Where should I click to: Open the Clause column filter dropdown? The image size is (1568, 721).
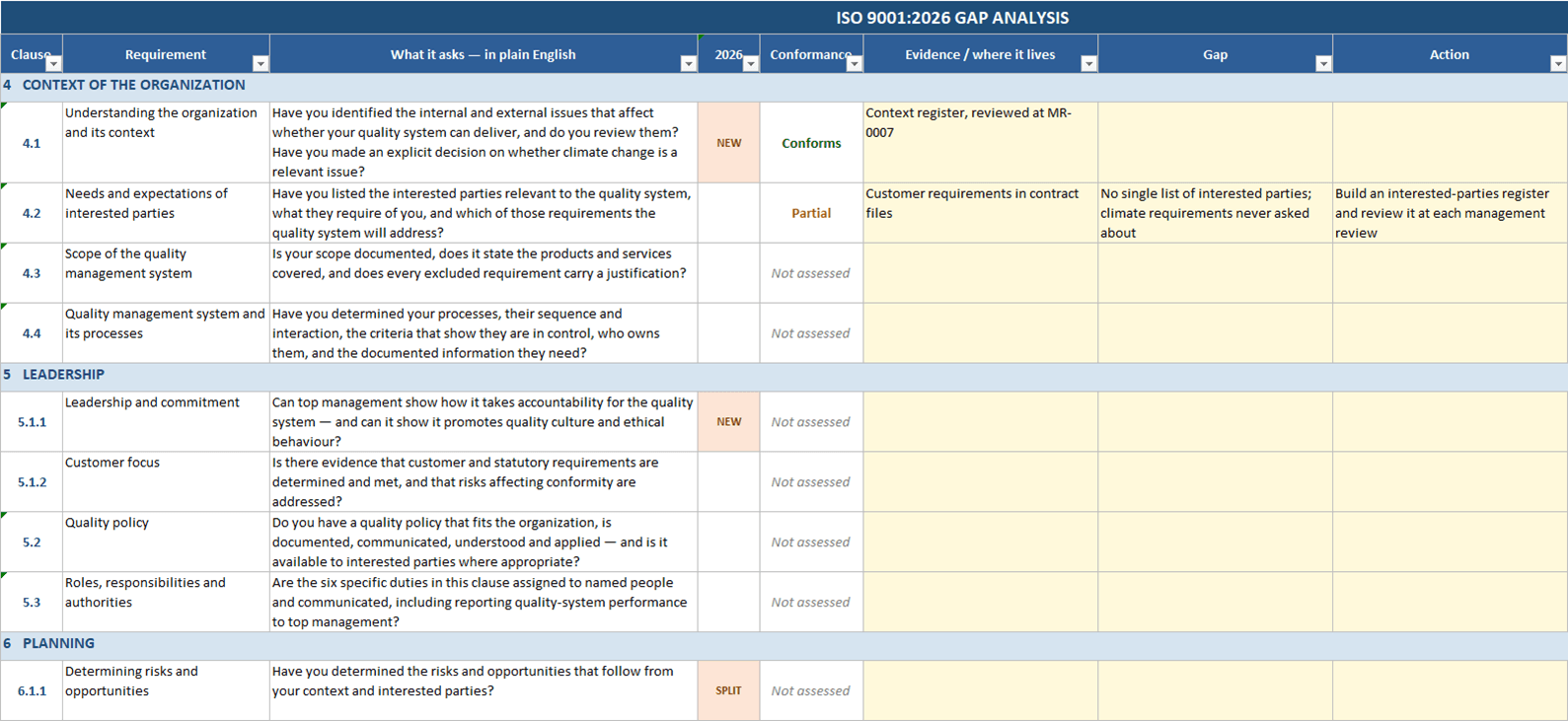coord(54,64)
